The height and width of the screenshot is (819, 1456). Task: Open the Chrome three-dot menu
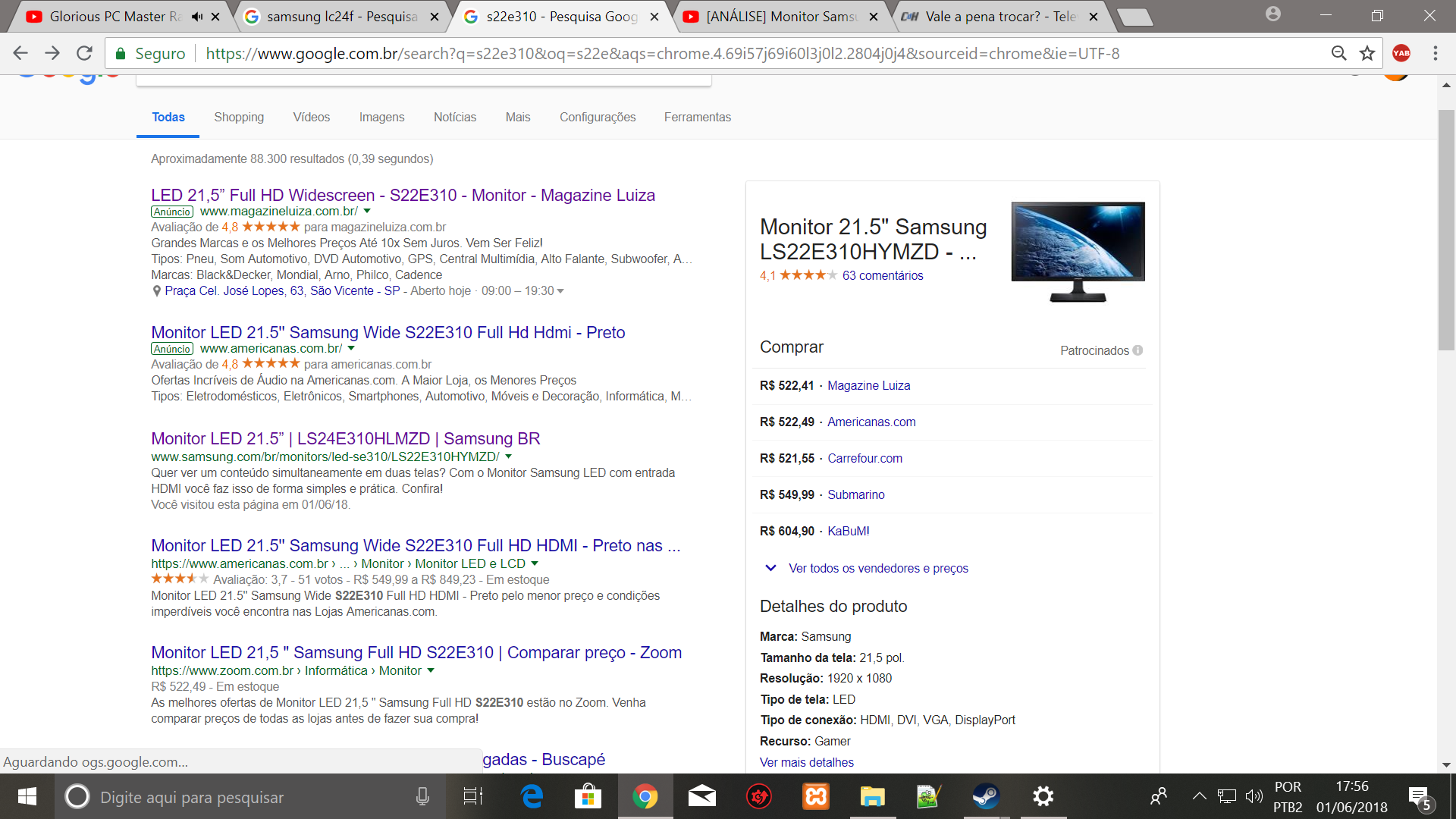[x=1436, y=53]
